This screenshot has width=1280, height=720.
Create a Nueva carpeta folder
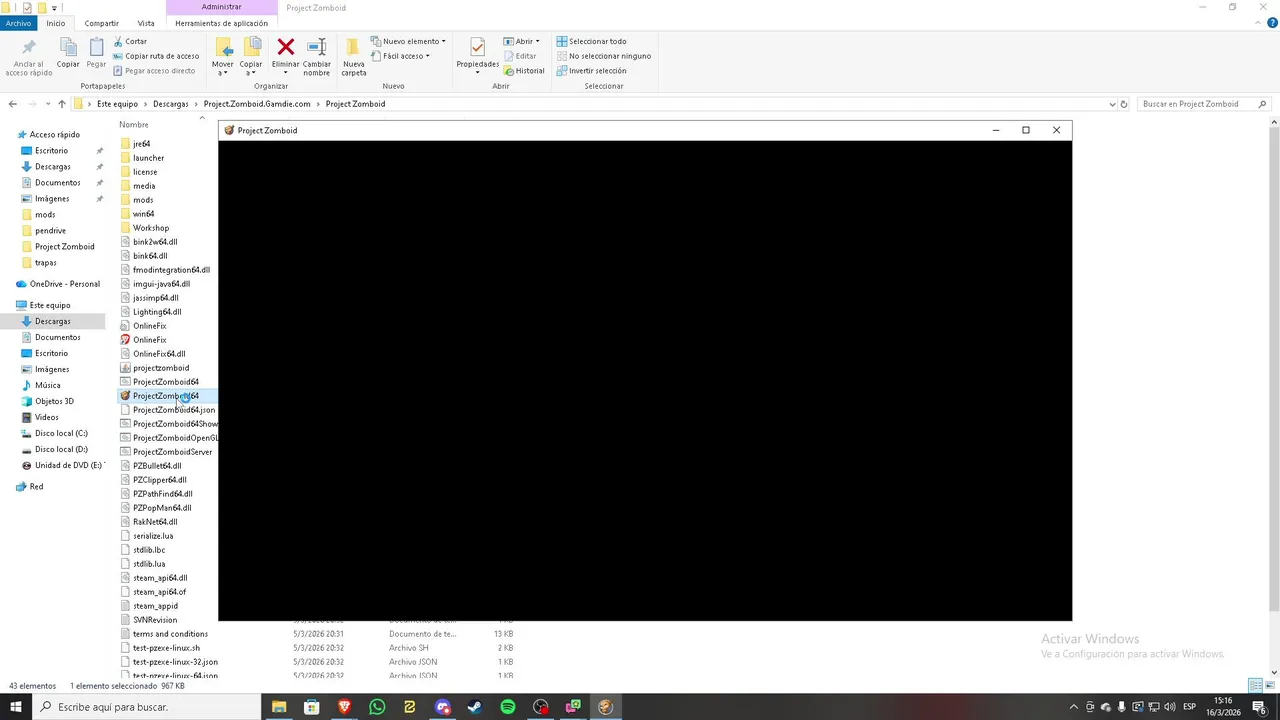(x=354, y=57)
